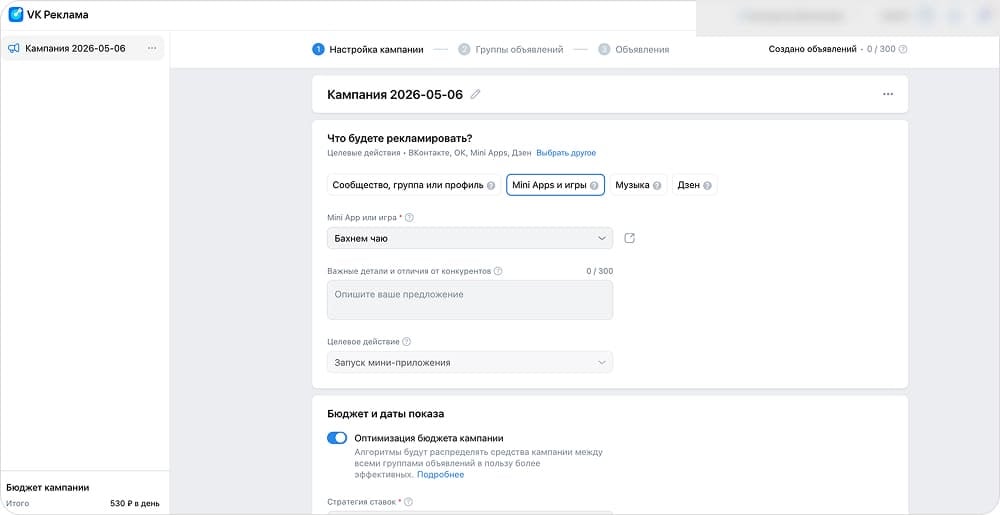Screen dimensions: 1000x515
Task: Click the help icon beside Mini App или игра
Action: pyautogui.click(x=409, y=217)
